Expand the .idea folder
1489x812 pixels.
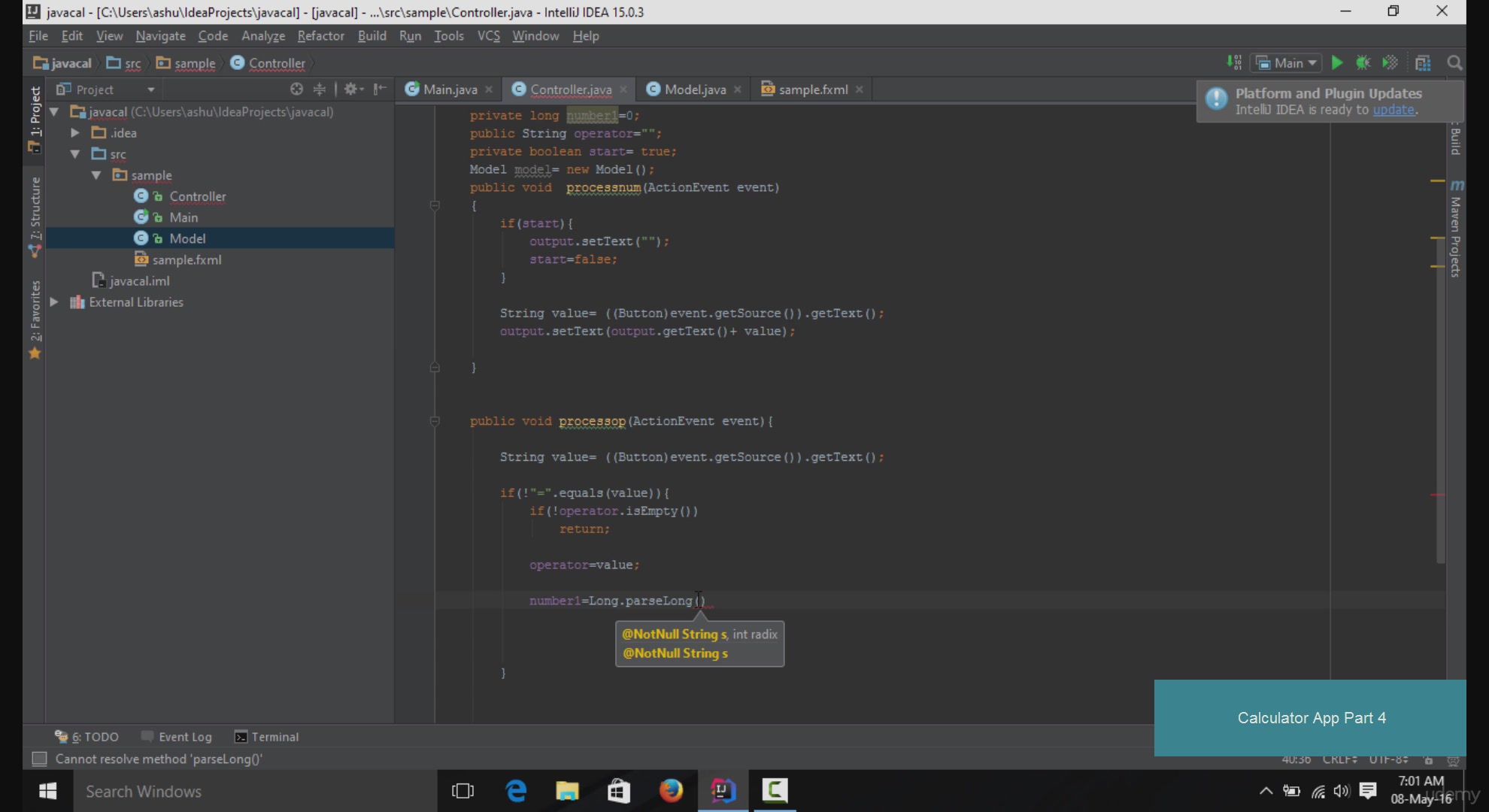[75, 133]
